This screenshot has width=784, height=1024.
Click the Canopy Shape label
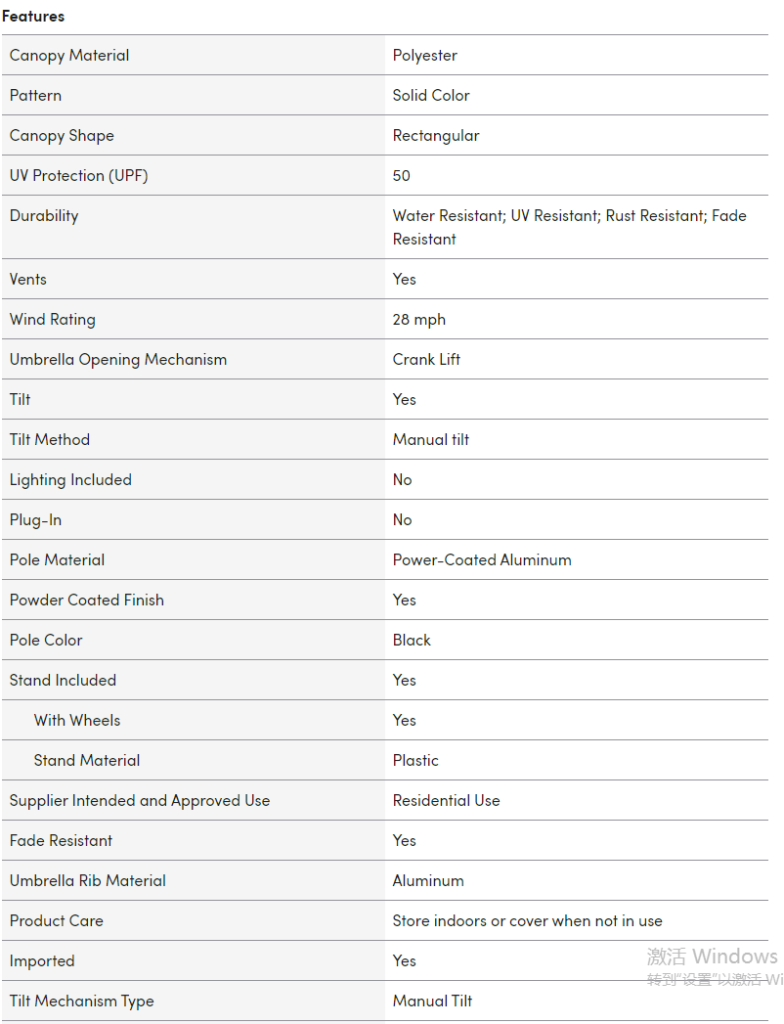(x=62, y=135)
